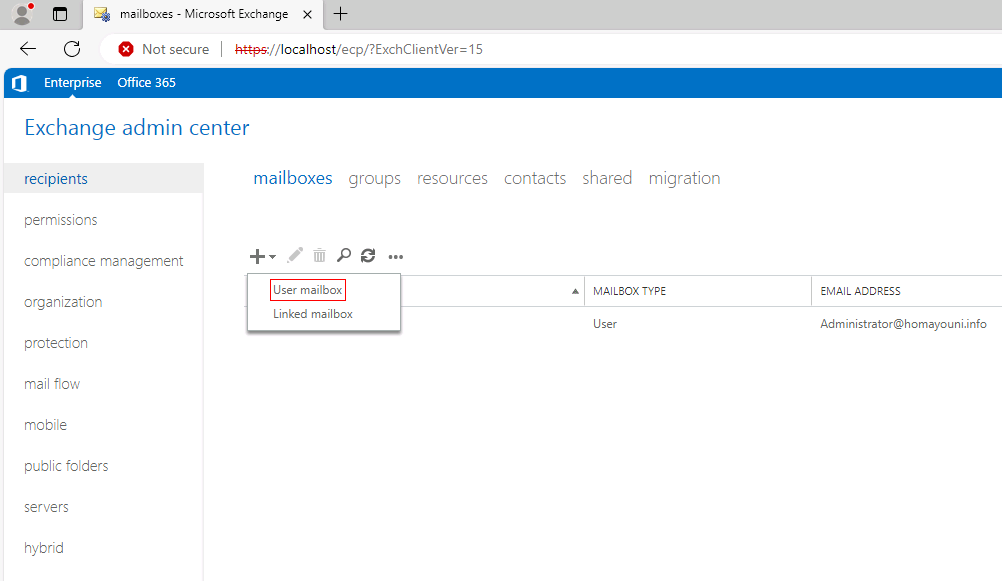Click the Exchange admin center heading

pos(137,128)
